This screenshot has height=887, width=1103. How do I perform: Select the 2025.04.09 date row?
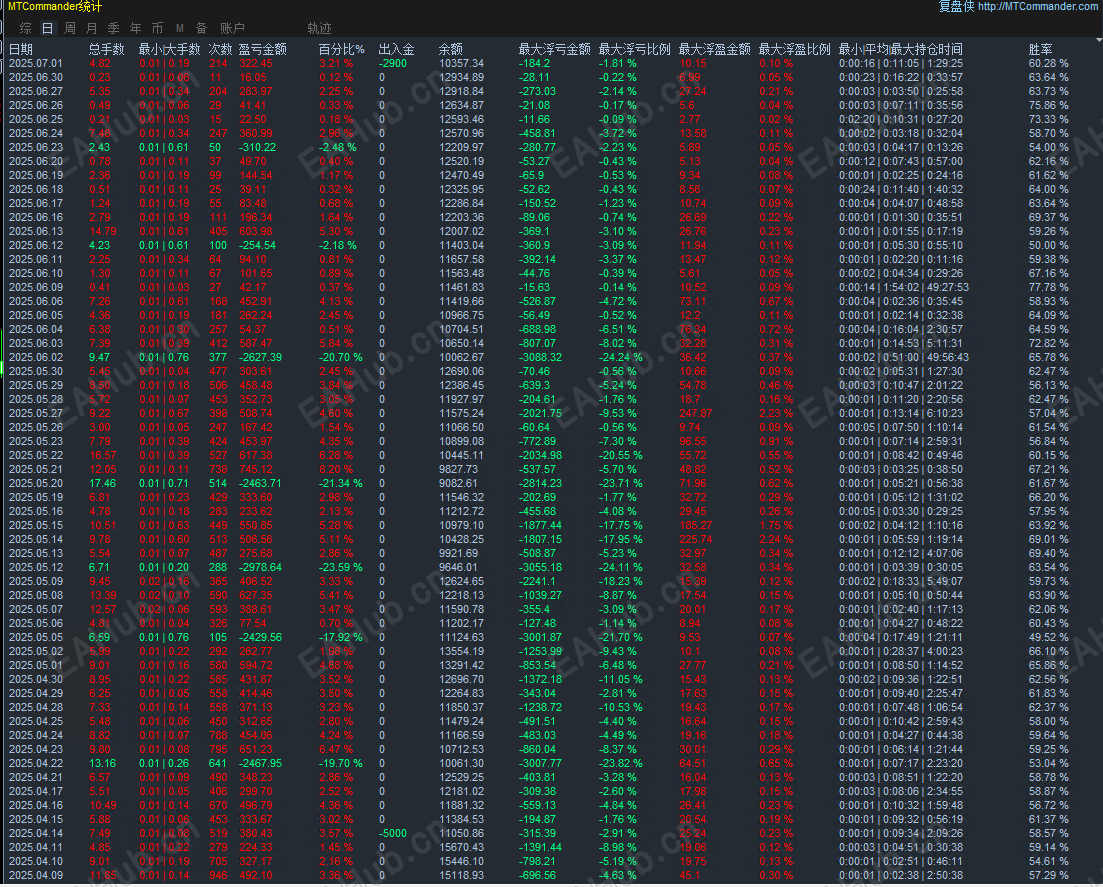tap(552, 876)
